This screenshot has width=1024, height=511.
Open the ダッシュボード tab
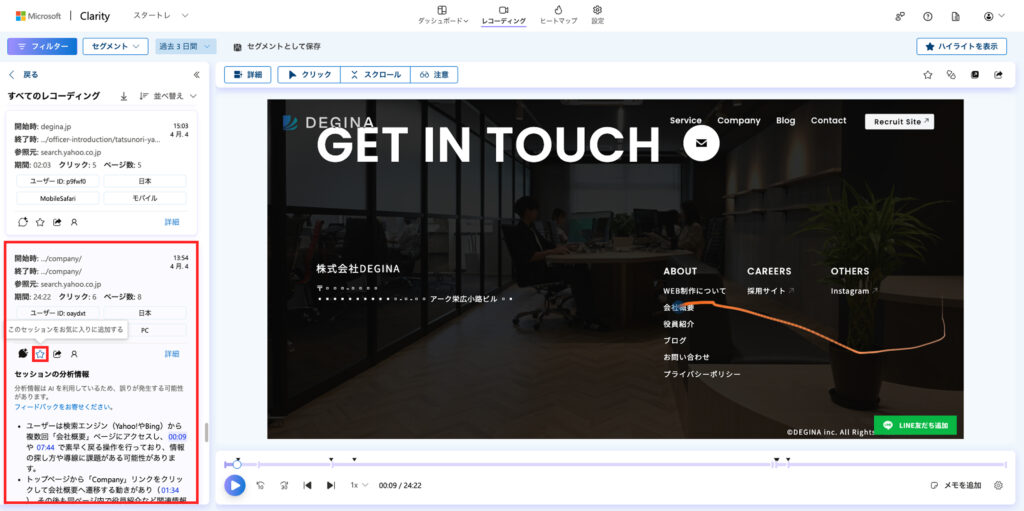[442, 15]
